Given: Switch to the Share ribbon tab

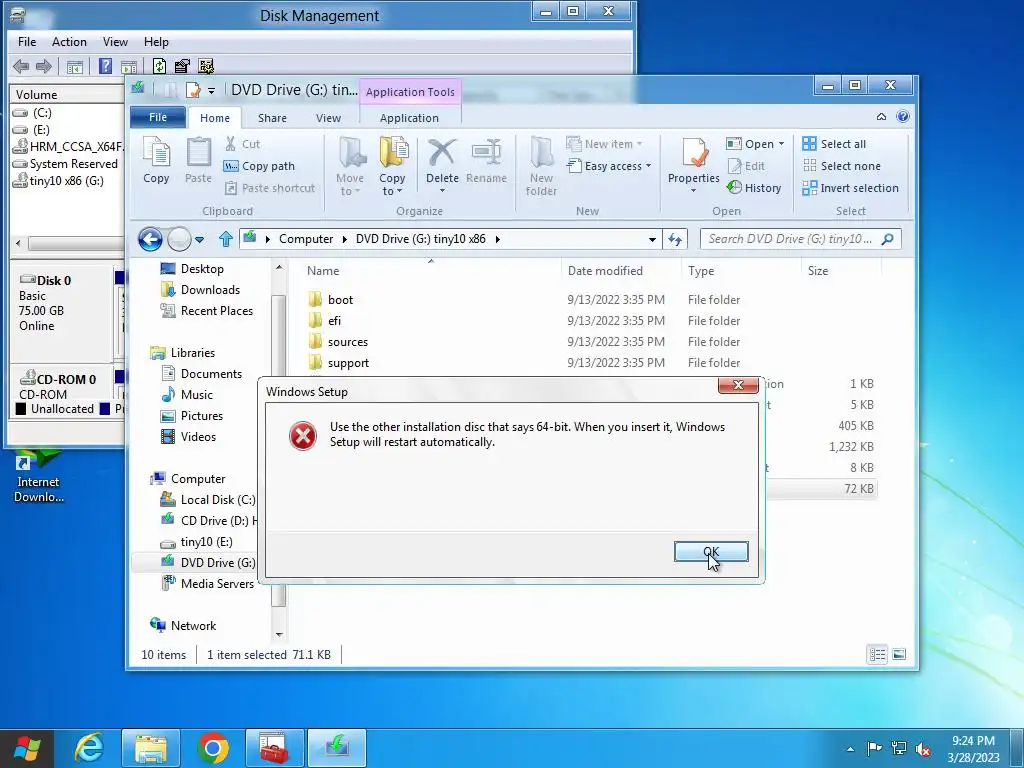Looking at the screenshot, I should coord(272,118).
